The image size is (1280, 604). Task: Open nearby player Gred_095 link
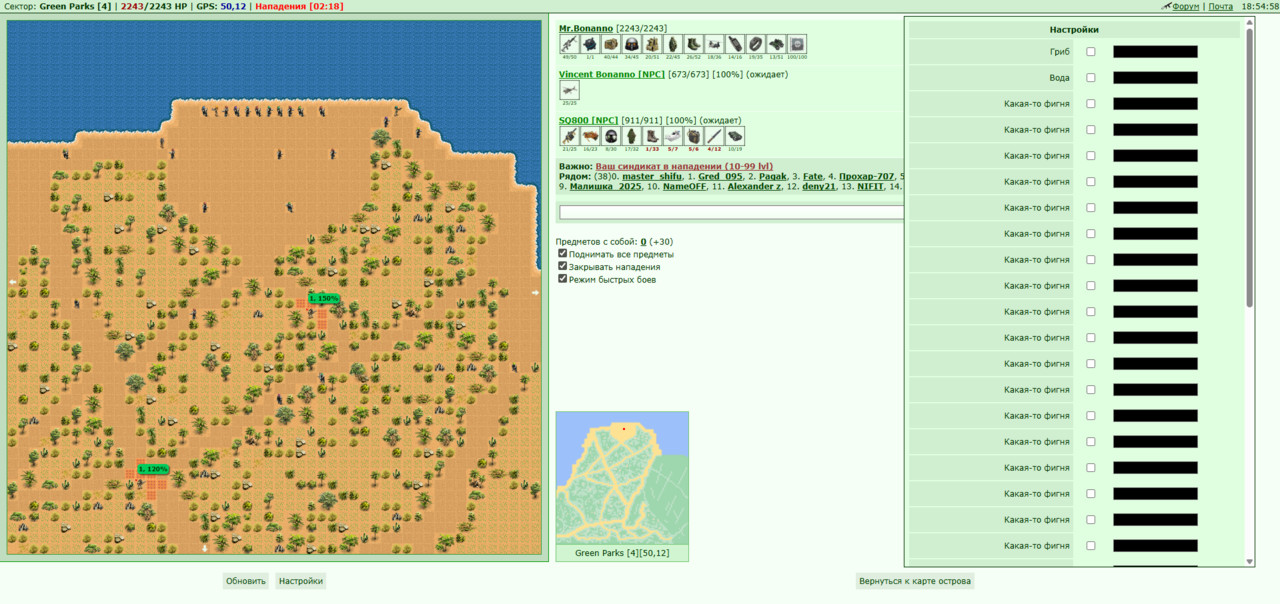coord(720,176)
